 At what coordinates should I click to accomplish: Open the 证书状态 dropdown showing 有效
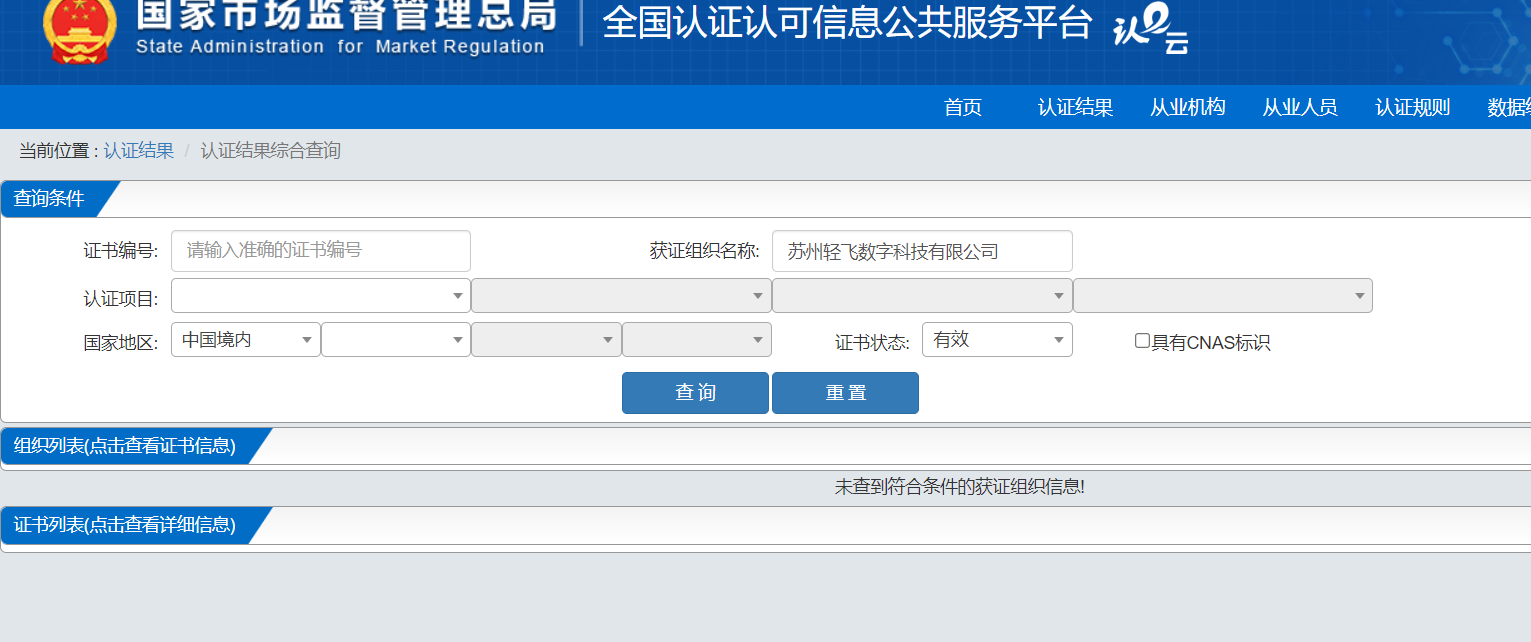coord(997,340)
